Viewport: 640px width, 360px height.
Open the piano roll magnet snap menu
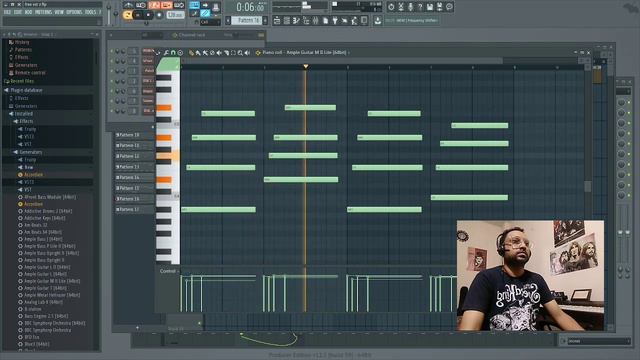[173, 53]
